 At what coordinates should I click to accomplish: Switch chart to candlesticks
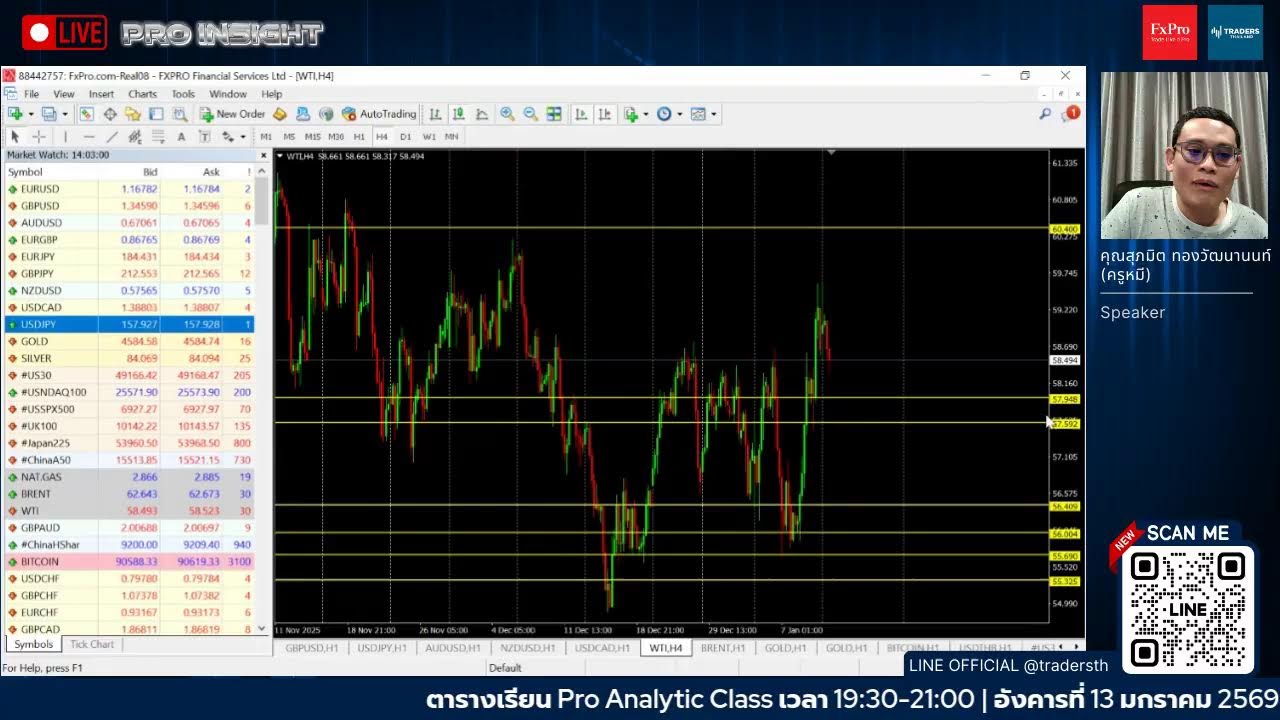[x=459, y=114]
